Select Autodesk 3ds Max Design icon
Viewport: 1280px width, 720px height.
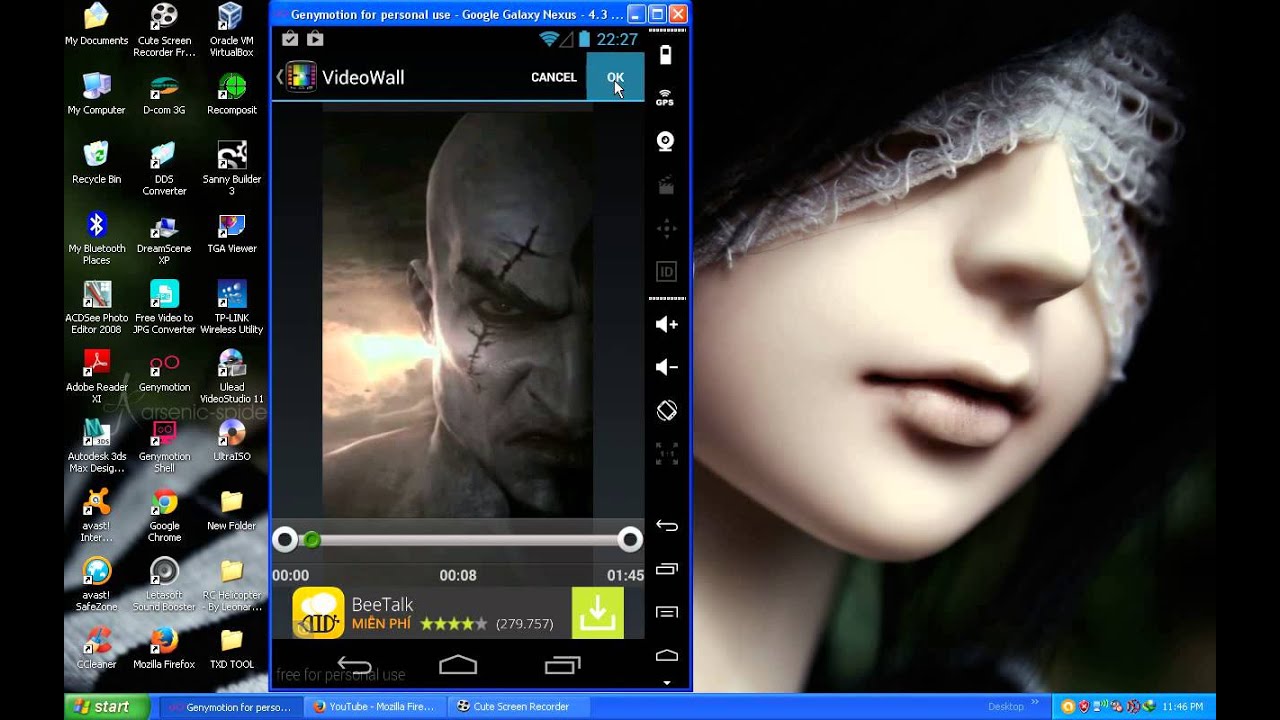(x=96, y=444)
